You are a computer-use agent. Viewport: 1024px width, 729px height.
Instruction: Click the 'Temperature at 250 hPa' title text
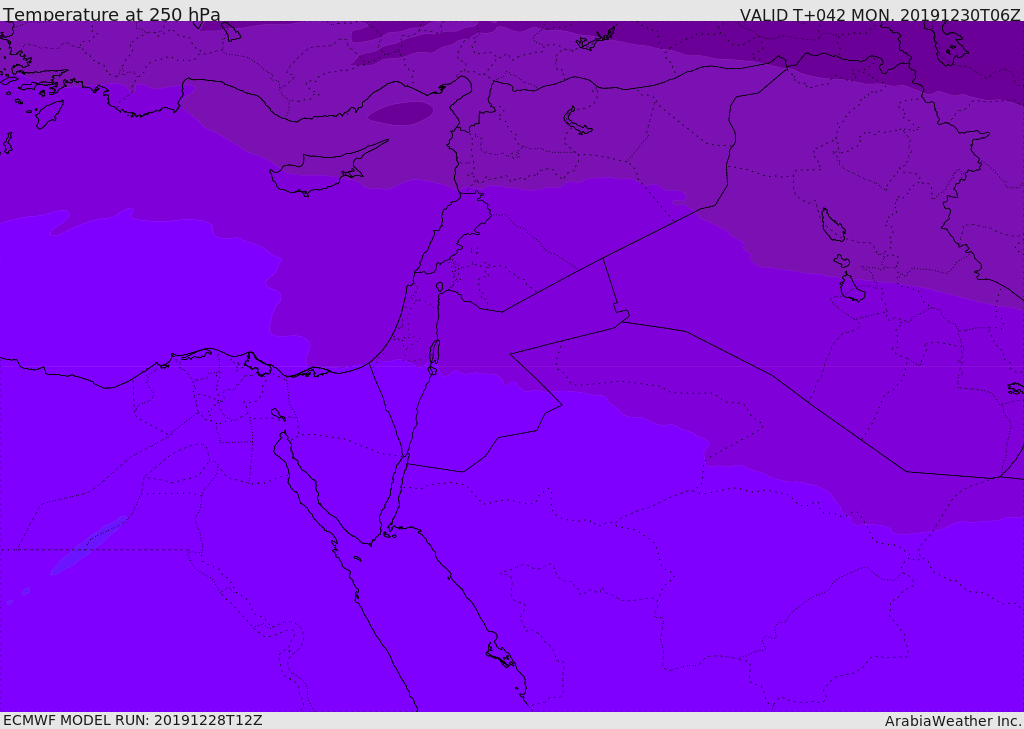(112, 14)
